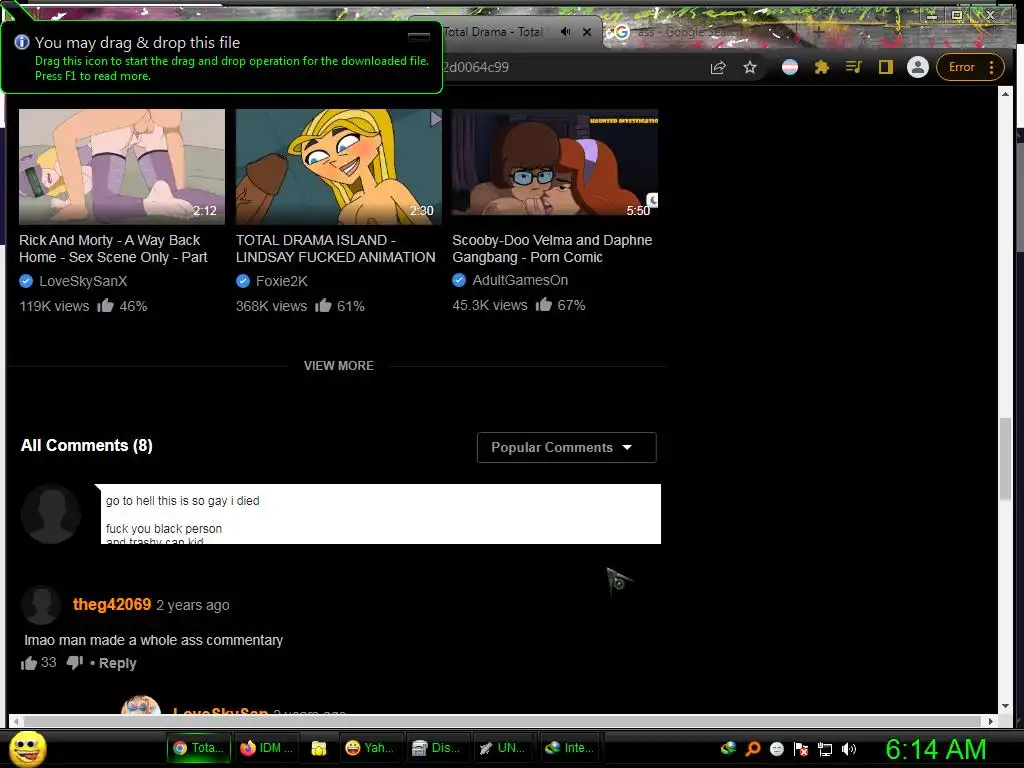Open the AdultGamesOn channel link

click(x=520, y=280)
